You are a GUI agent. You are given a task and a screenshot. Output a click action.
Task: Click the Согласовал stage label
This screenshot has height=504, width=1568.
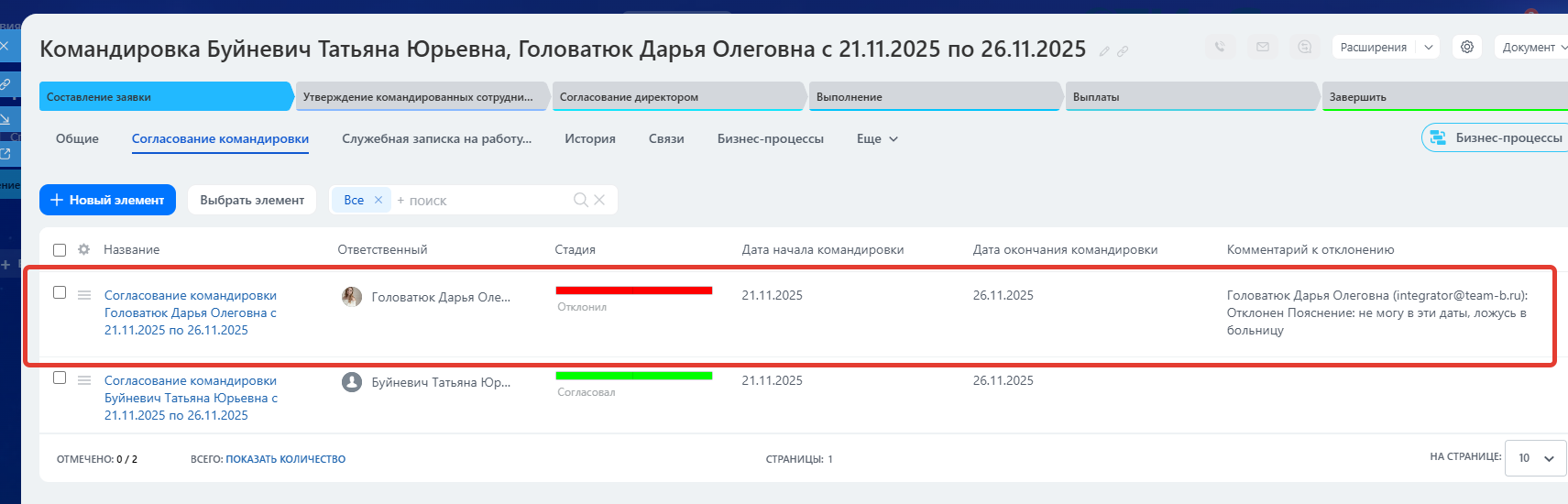pyautogui.click(x=587, y=392)
